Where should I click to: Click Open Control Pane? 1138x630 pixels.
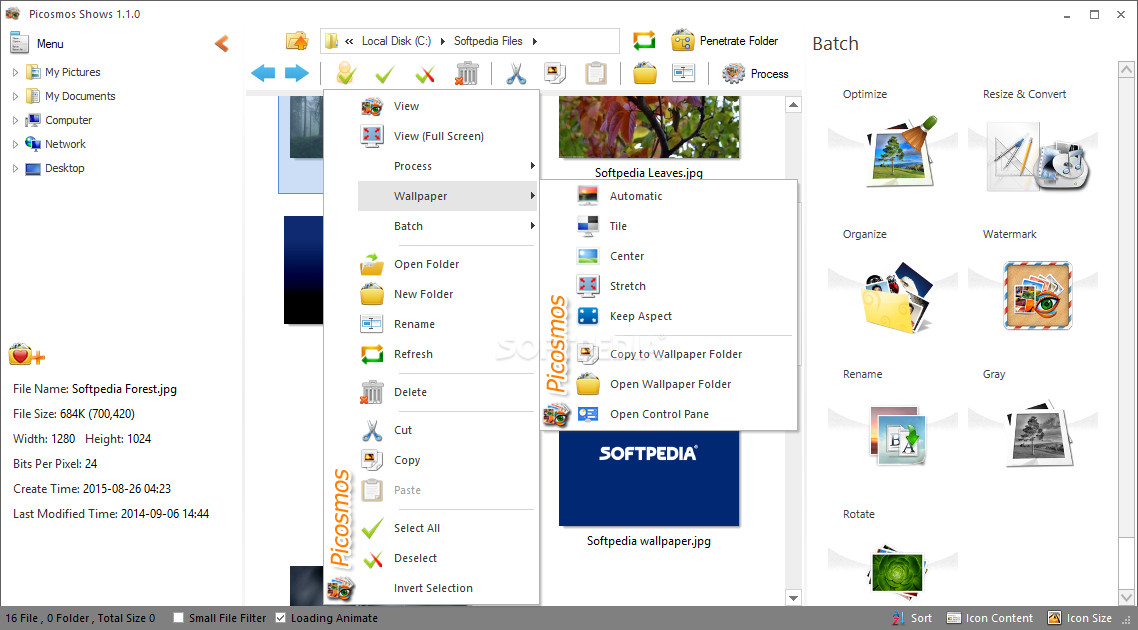[x=684, y=414]
